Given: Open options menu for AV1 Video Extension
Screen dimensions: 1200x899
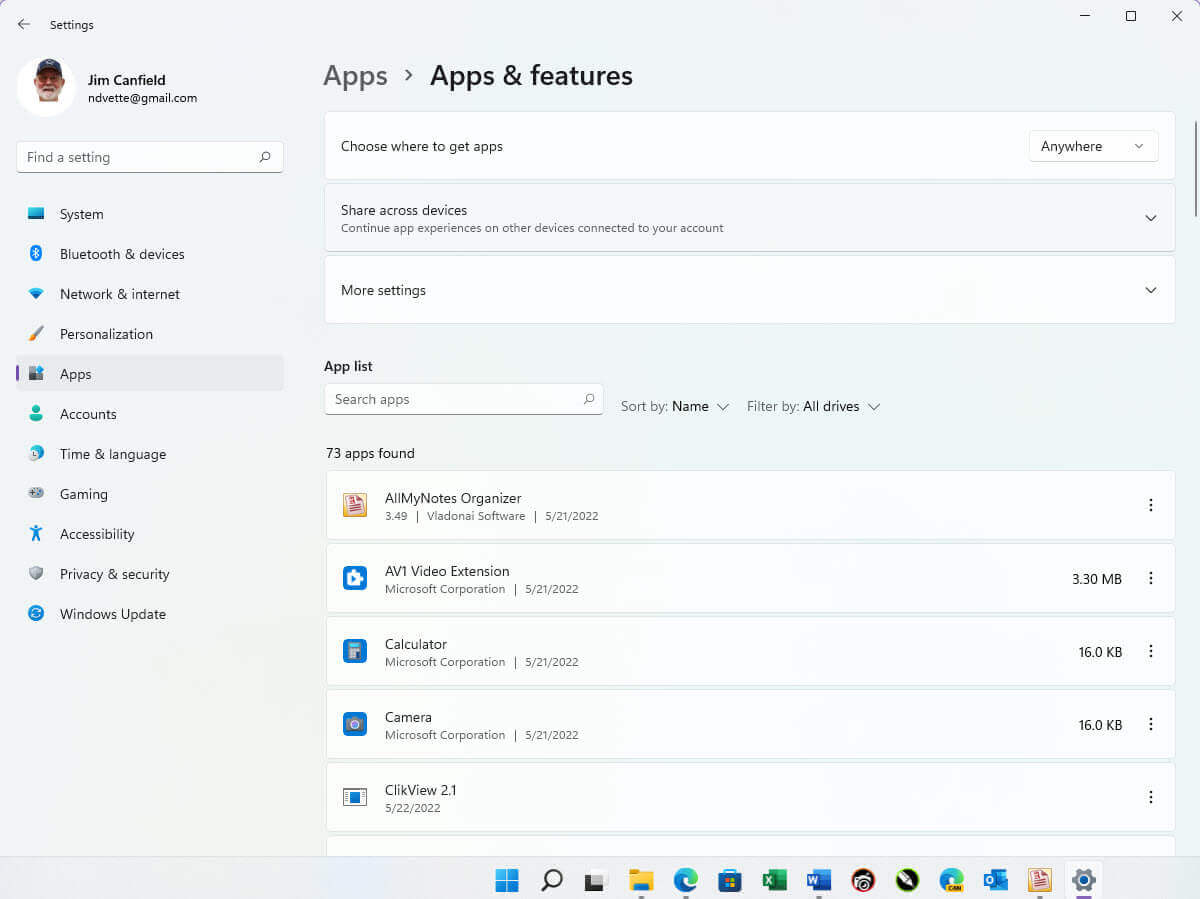Looking at the screenshot, I should point(1151,578).
